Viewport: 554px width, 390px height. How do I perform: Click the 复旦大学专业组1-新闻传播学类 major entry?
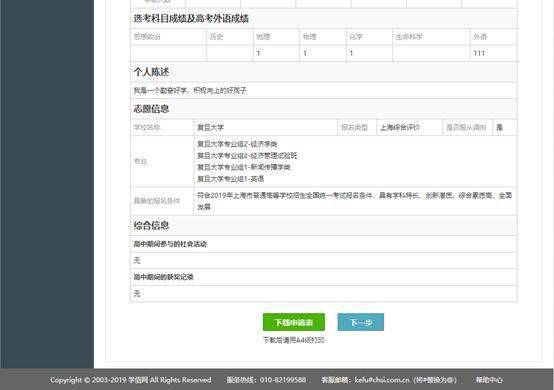point(244,167)
